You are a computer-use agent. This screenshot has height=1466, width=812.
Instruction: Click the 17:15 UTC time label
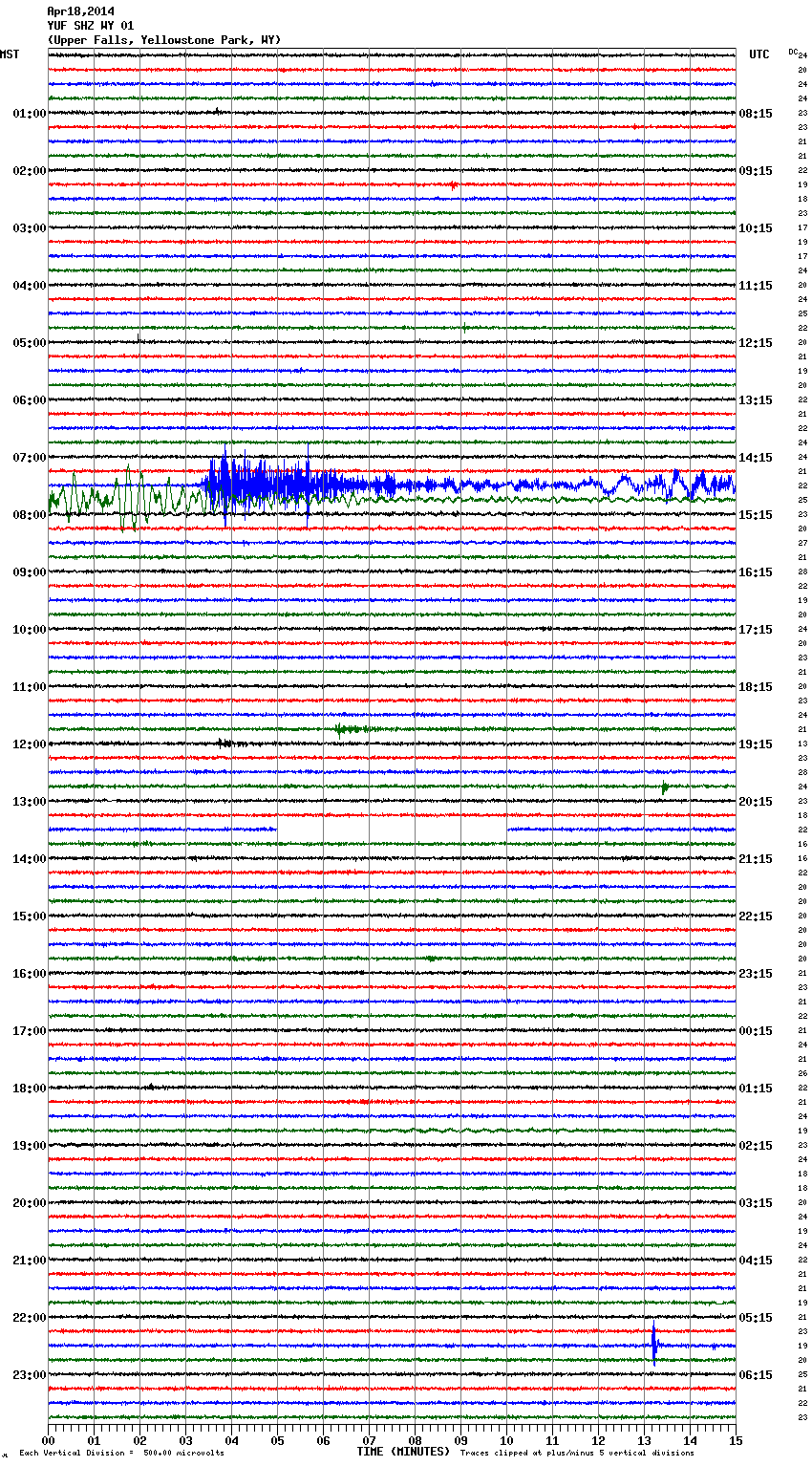point(756,630)
